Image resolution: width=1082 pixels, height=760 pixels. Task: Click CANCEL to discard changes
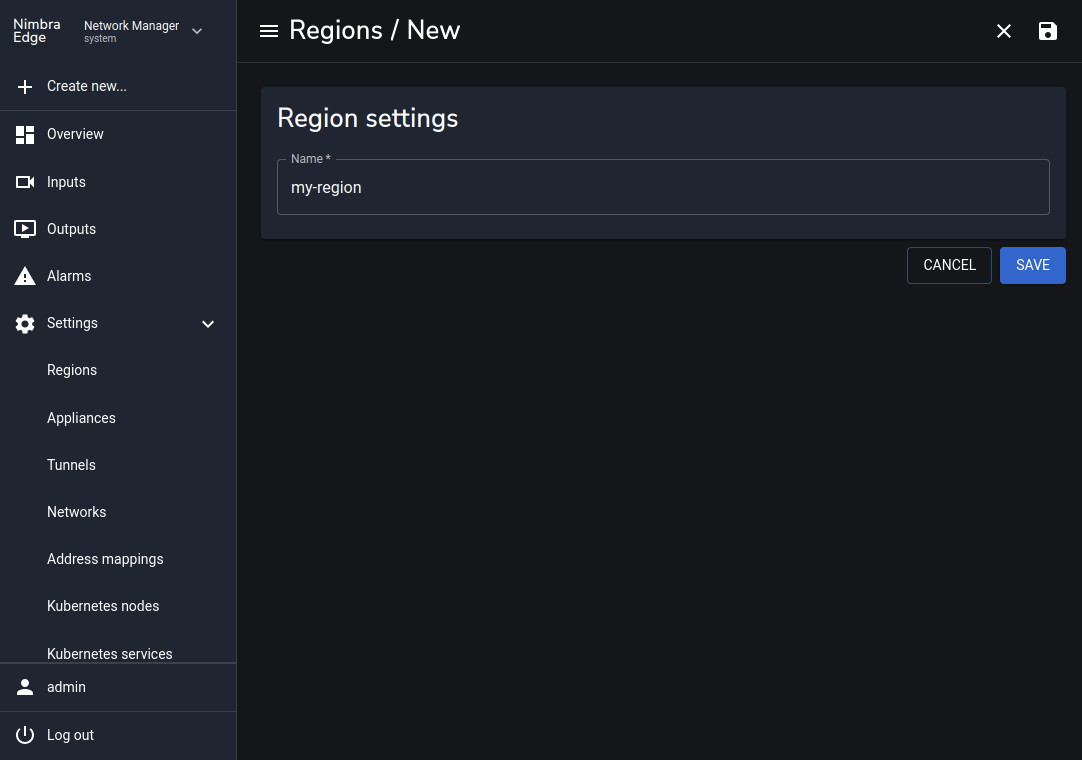click(949, 265)
